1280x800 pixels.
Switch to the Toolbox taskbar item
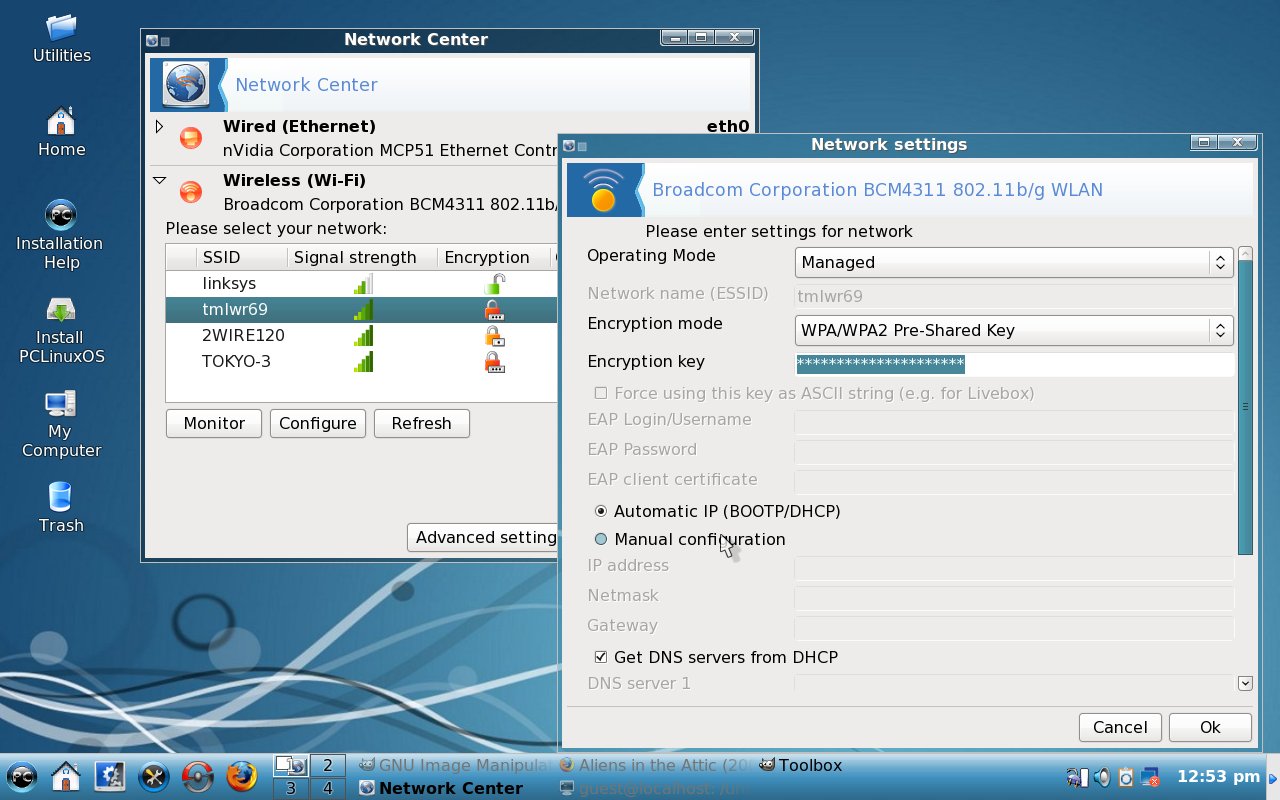click(800, 765)
